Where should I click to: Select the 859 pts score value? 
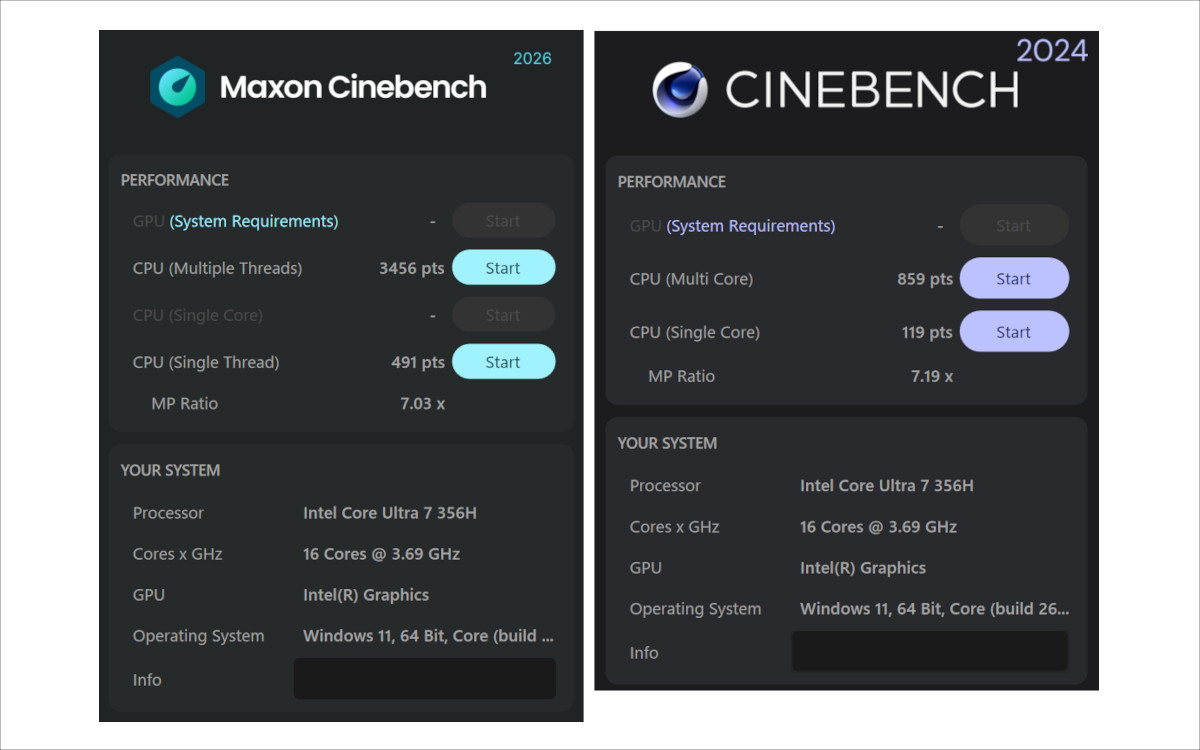click(925, 279)
